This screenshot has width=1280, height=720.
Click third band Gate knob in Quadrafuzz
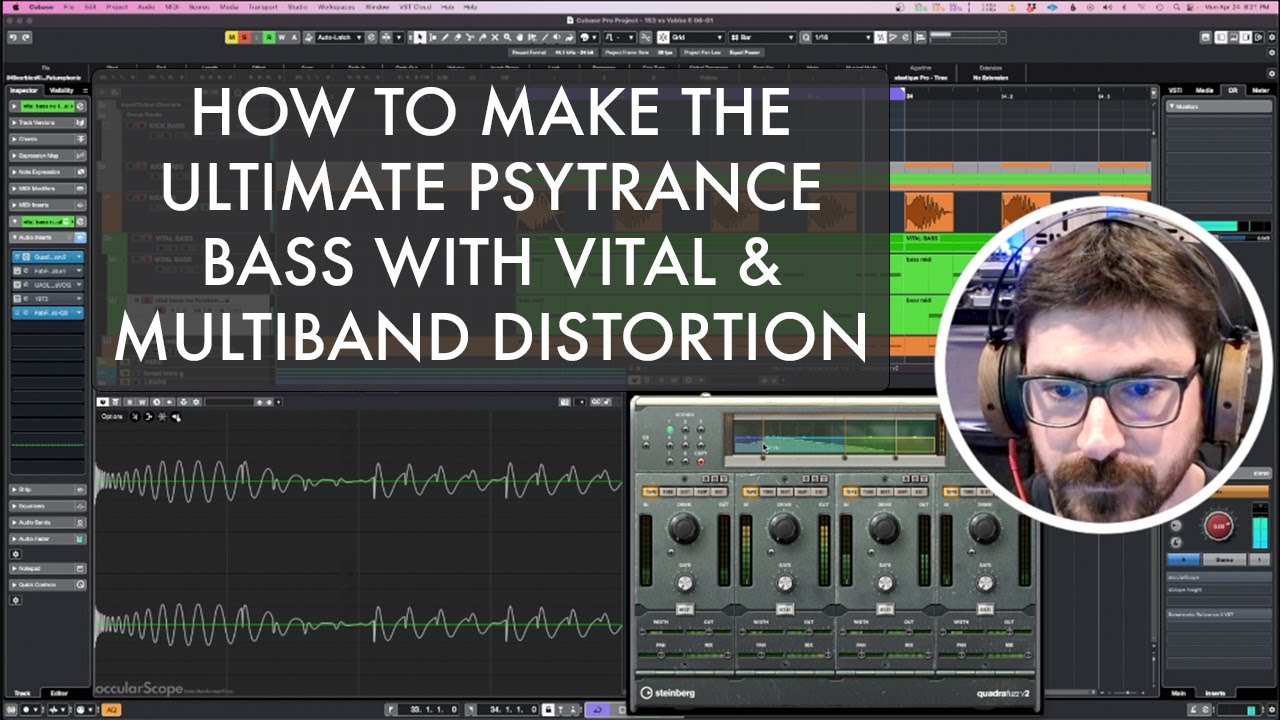(885, 582)
